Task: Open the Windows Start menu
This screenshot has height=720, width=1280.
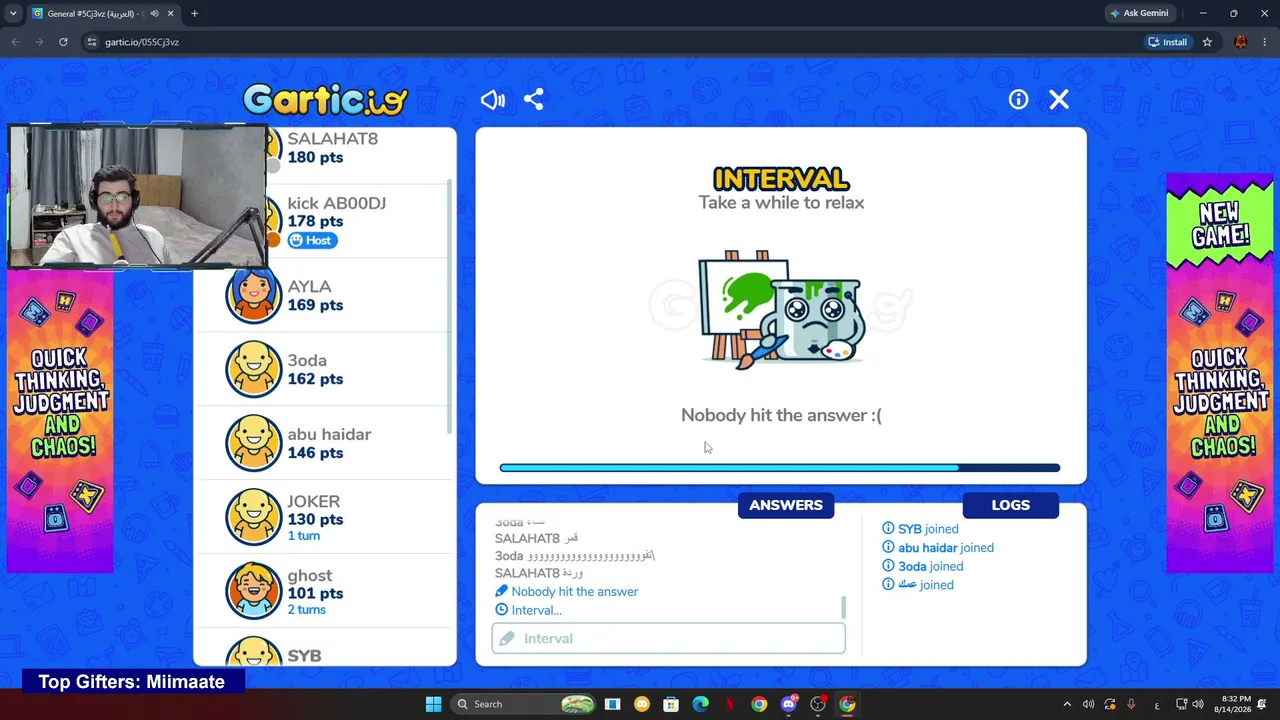Action: tap(433, 704)
